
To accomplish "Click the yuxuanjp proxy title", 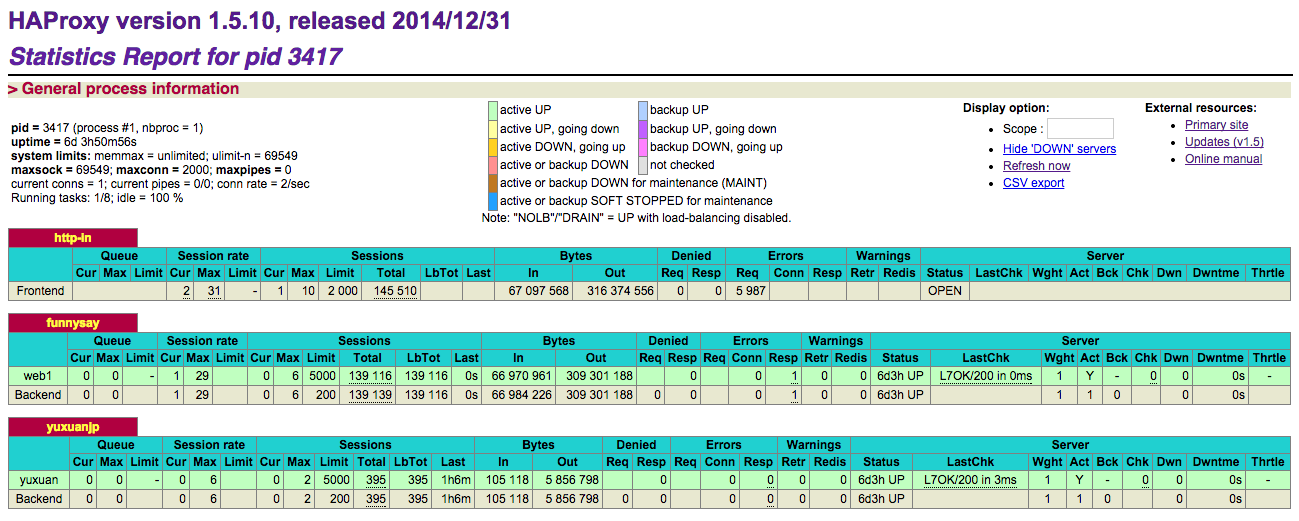I will tap(73, 426).
